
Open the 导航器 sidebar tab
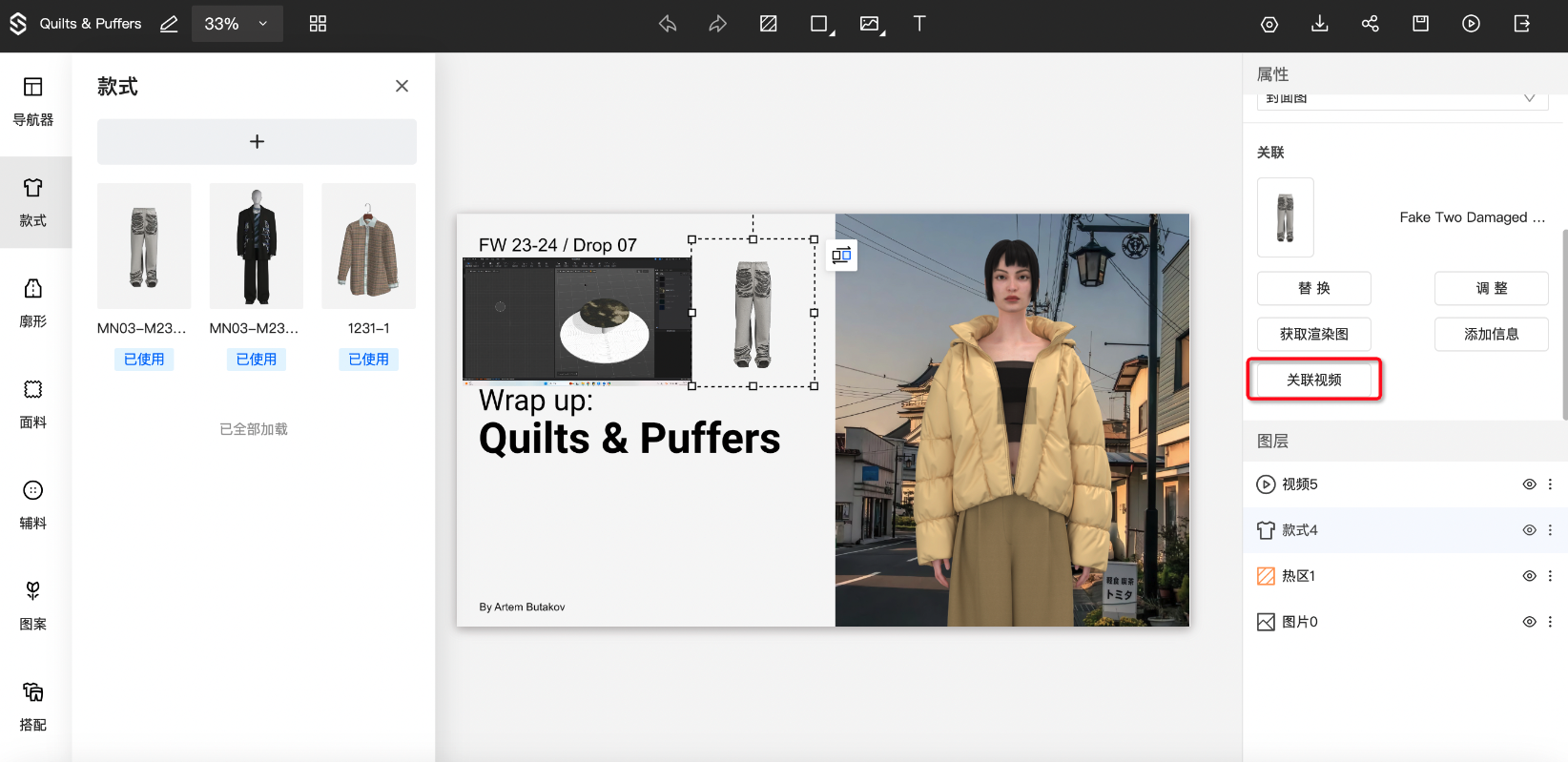[33, 101]
